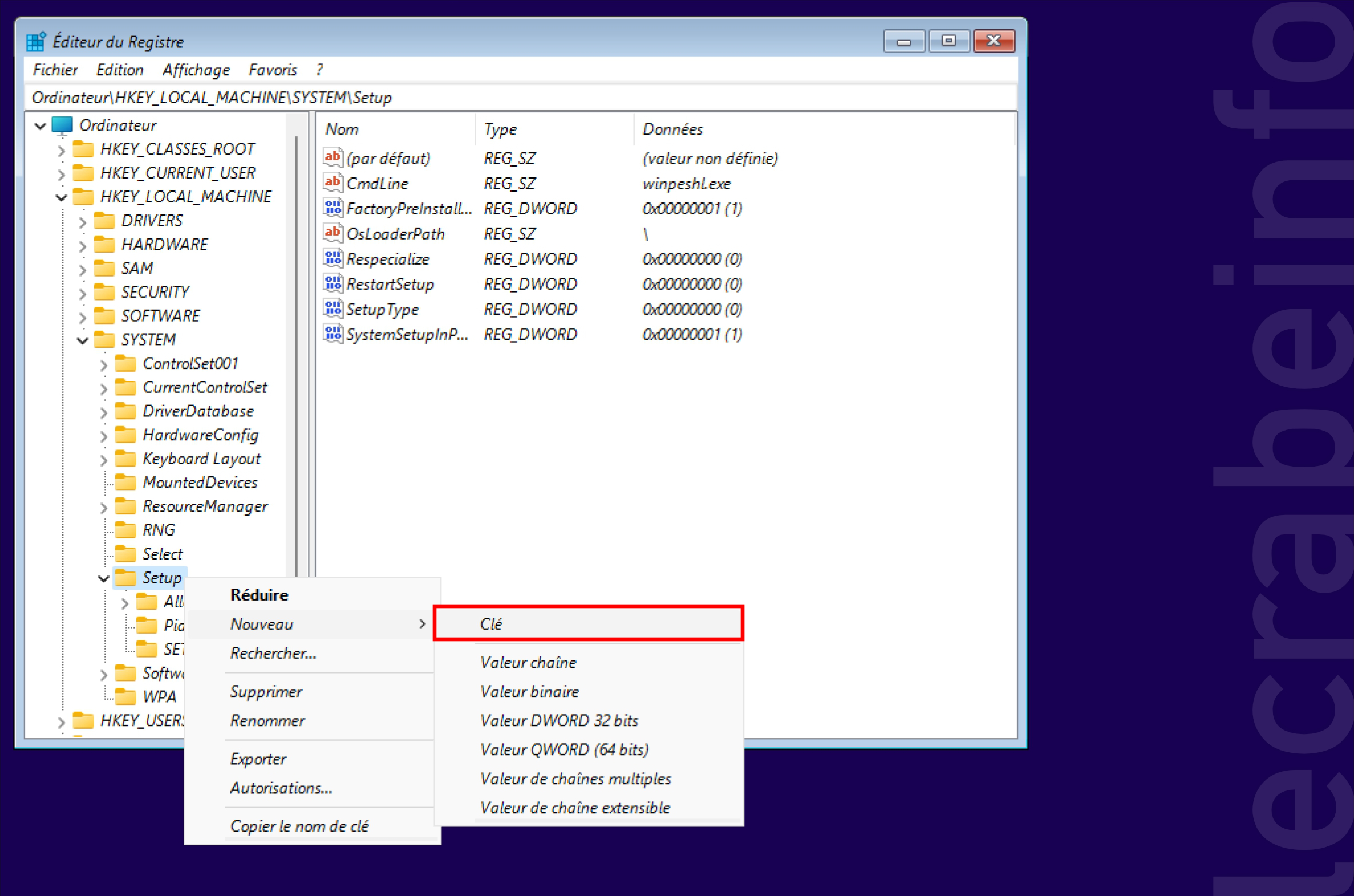This screenshot has width=1354, height=896.
Task: Select the SetupType DWORD icon
Action: [x=333, y=308]
